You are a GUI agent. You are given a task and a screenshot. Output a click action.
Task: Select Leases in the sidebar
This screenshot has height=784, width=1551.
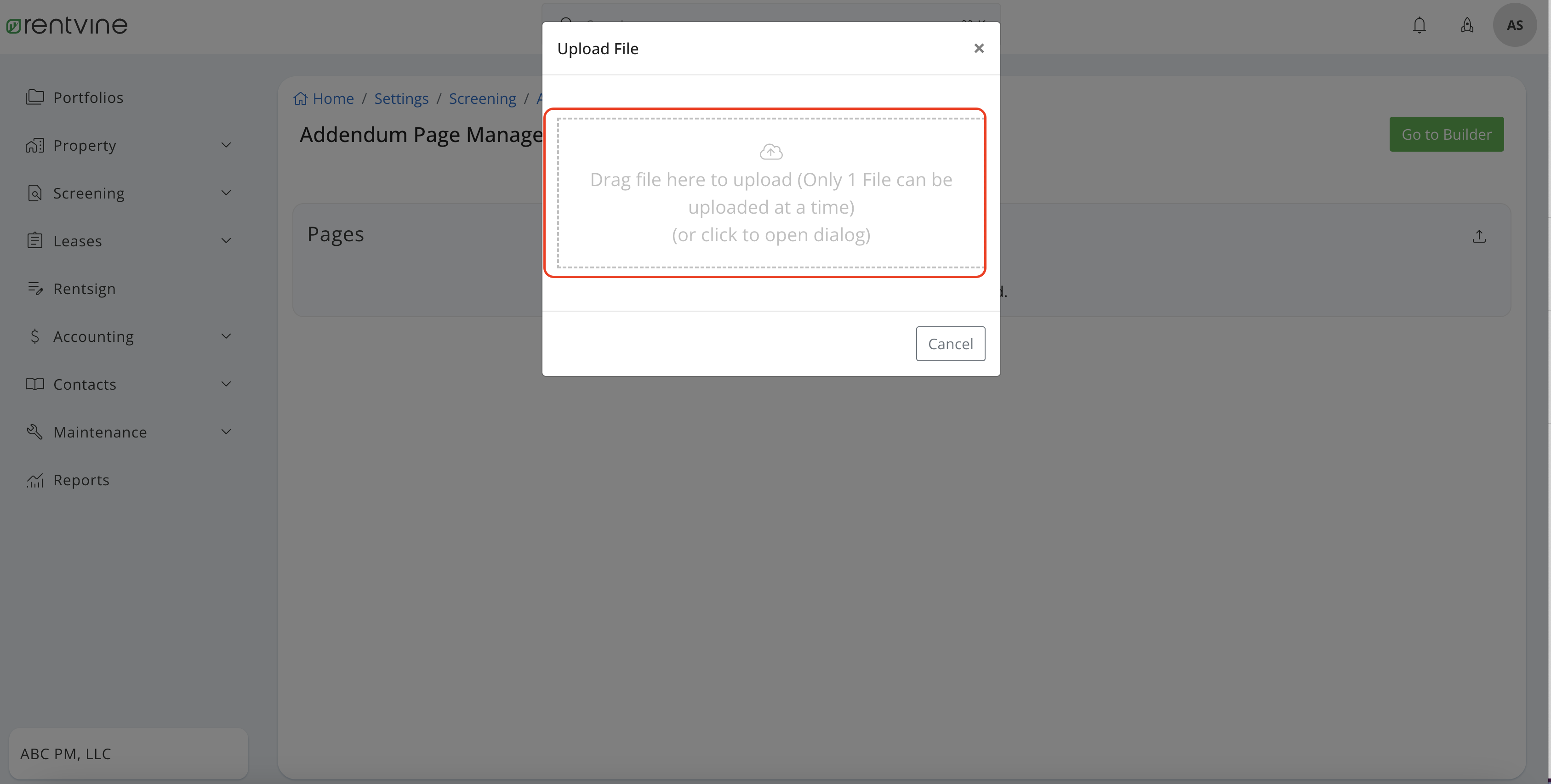click(78, 241)
